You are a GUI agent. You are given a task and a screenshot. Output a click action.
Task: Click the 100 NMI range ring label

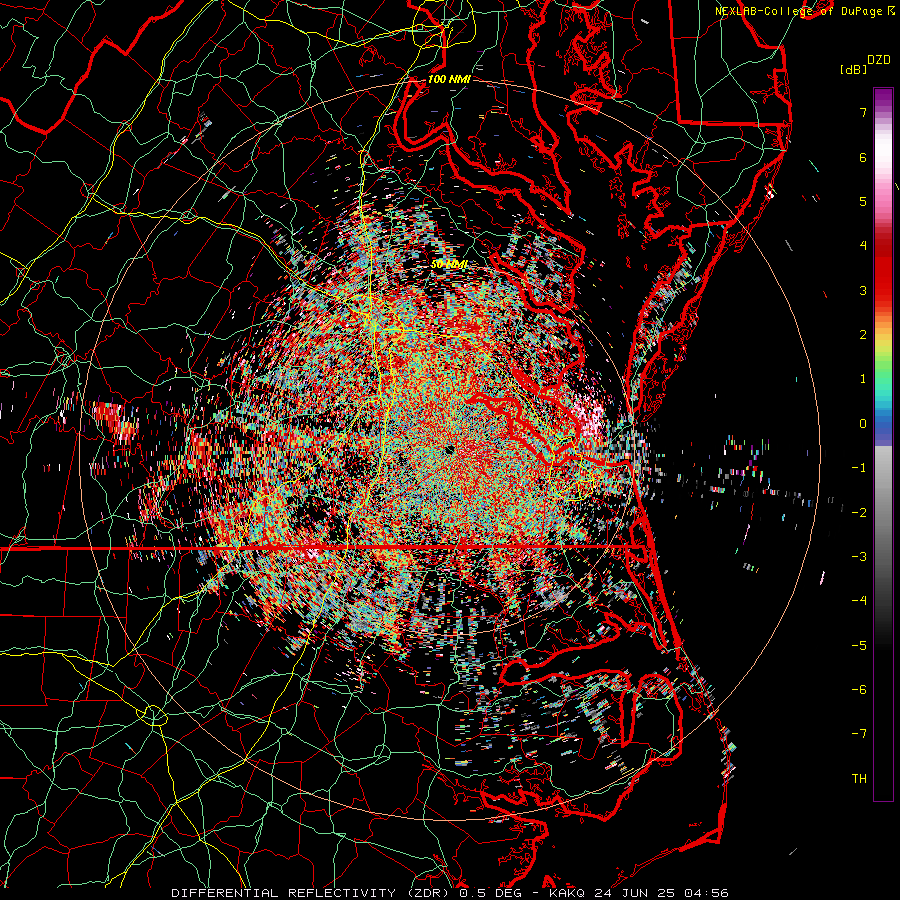coord(449,79)
